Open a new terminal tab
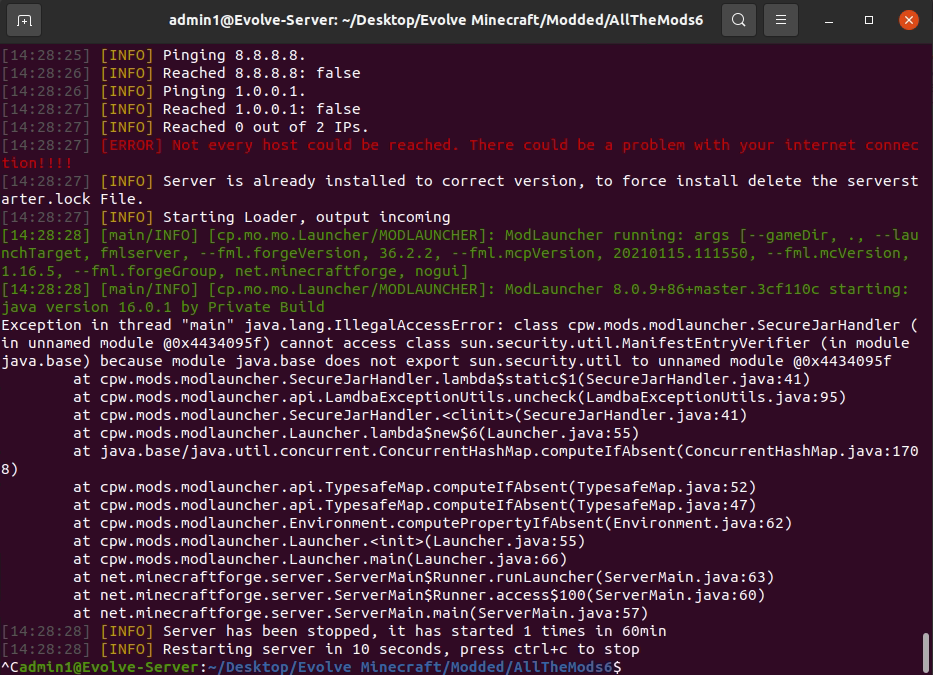Screen dimensions: 933x675 point(25,19)
